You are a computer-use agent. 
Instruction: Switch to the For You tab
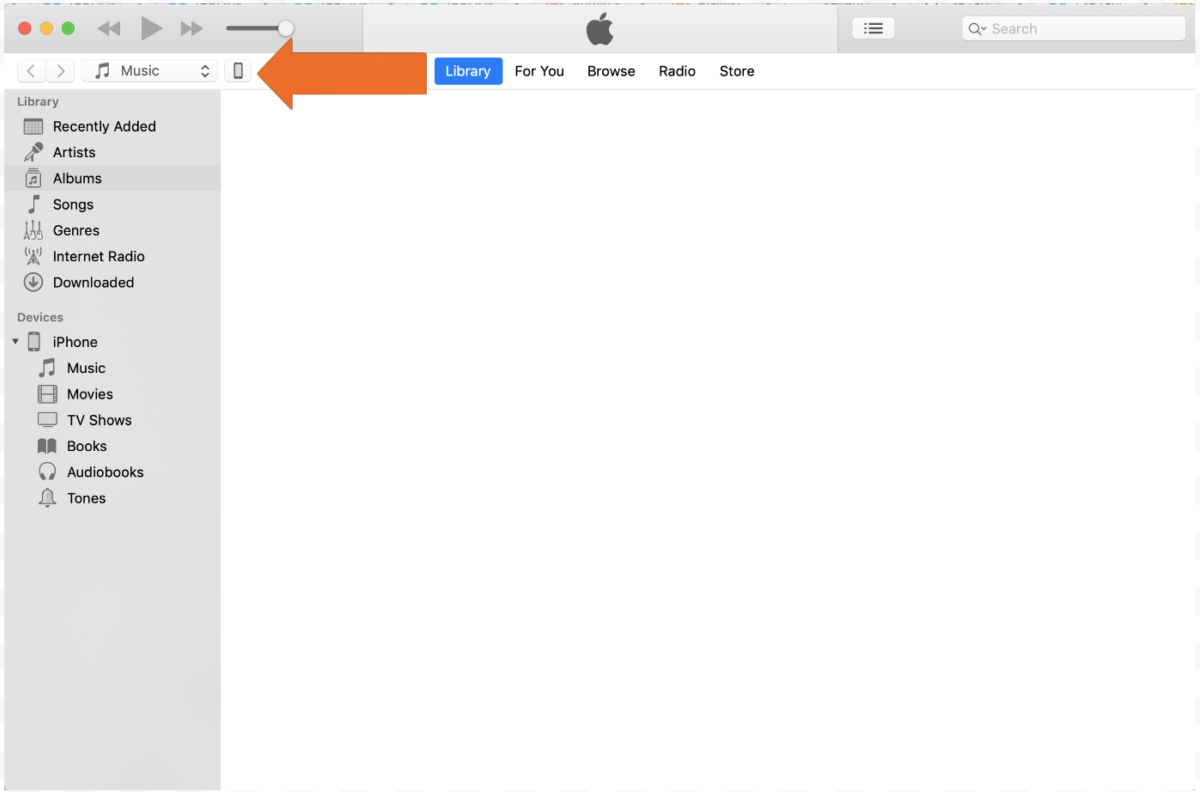(x=539, y=71)
